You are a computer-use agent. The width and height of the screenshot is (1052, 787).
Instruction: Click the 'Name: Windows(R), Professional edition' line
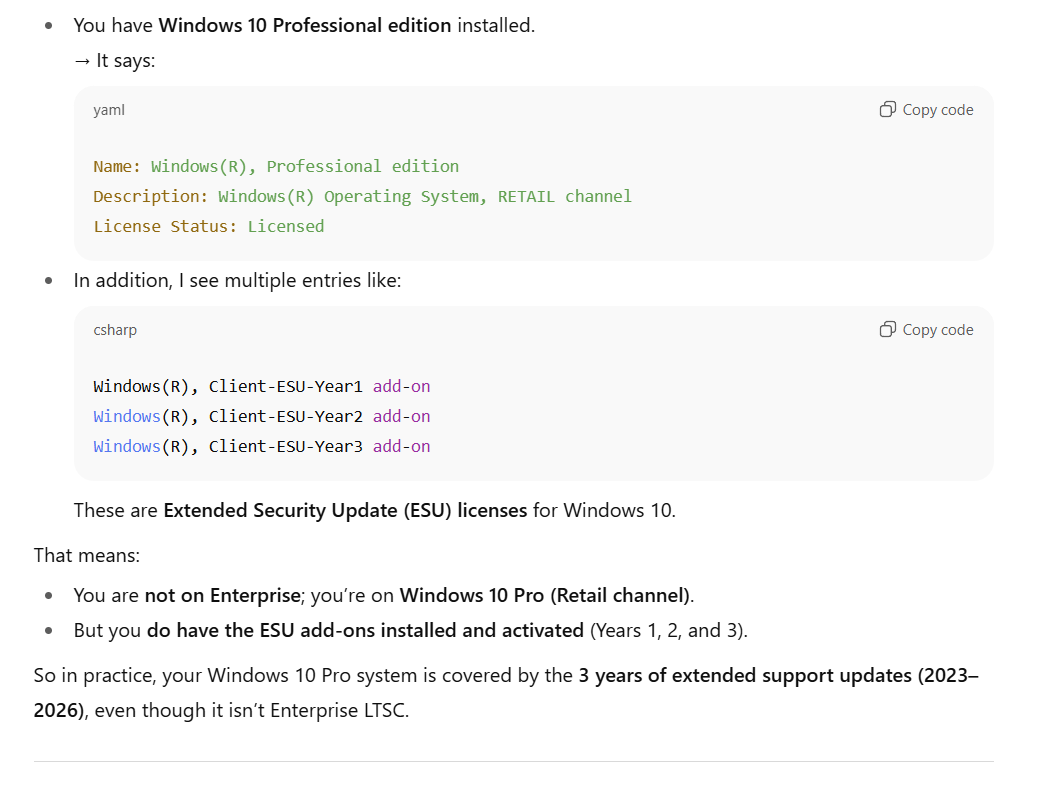pyautogui.click(x=276, y=166)
